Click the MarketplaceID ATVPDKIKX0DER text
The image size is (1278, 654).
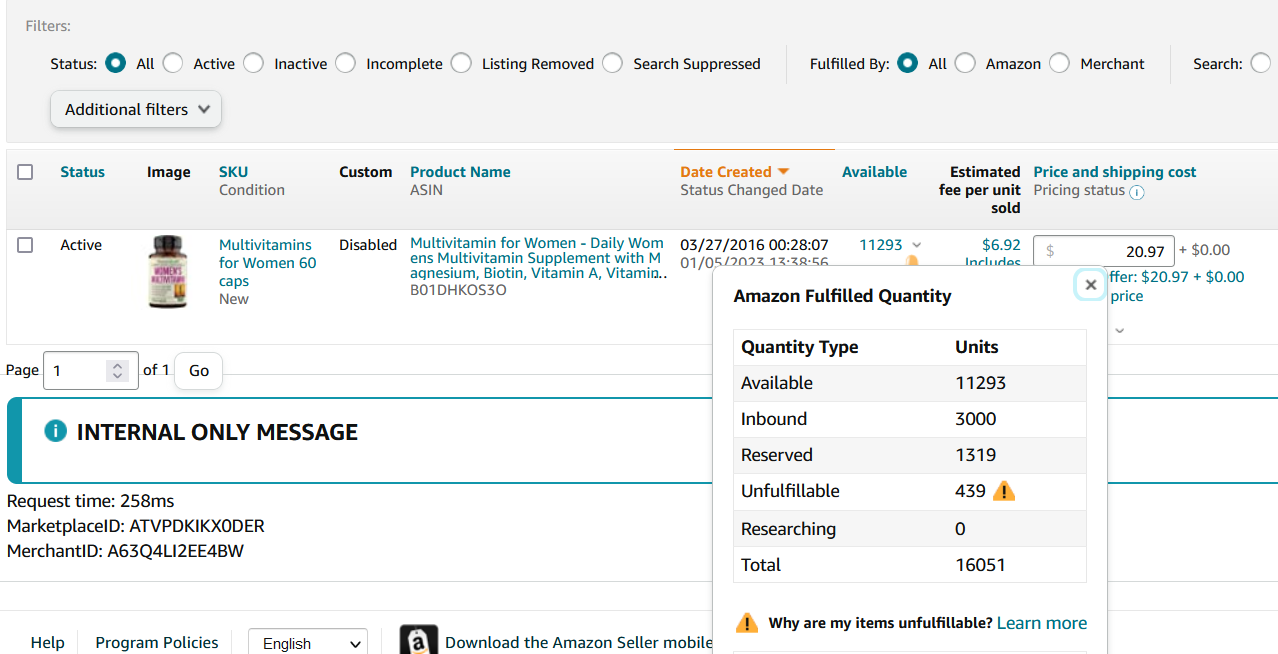point(136,526)
